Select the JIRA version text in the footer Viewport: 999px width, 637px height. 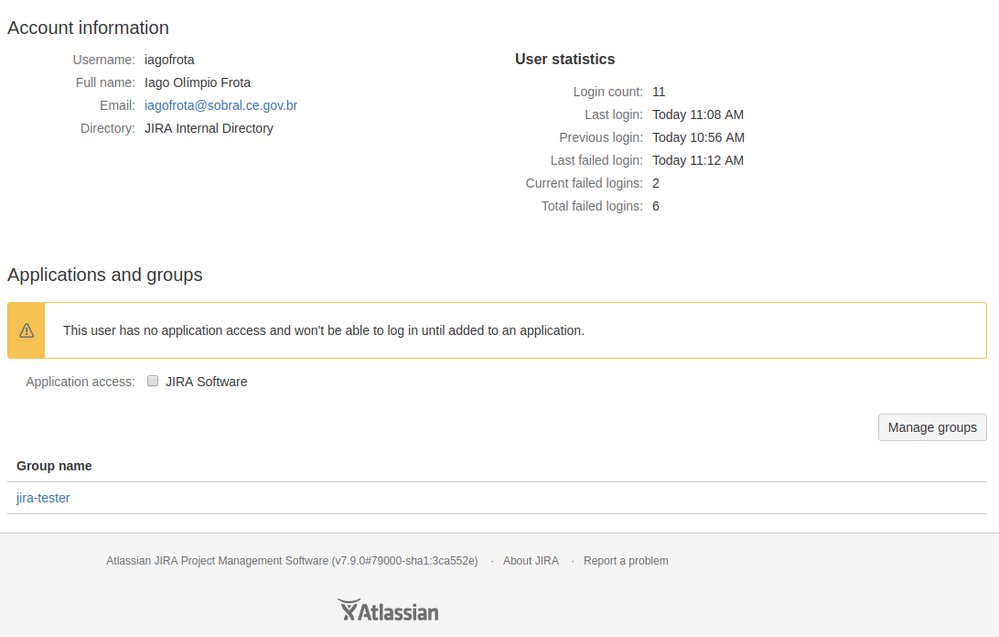coord(290,560)
